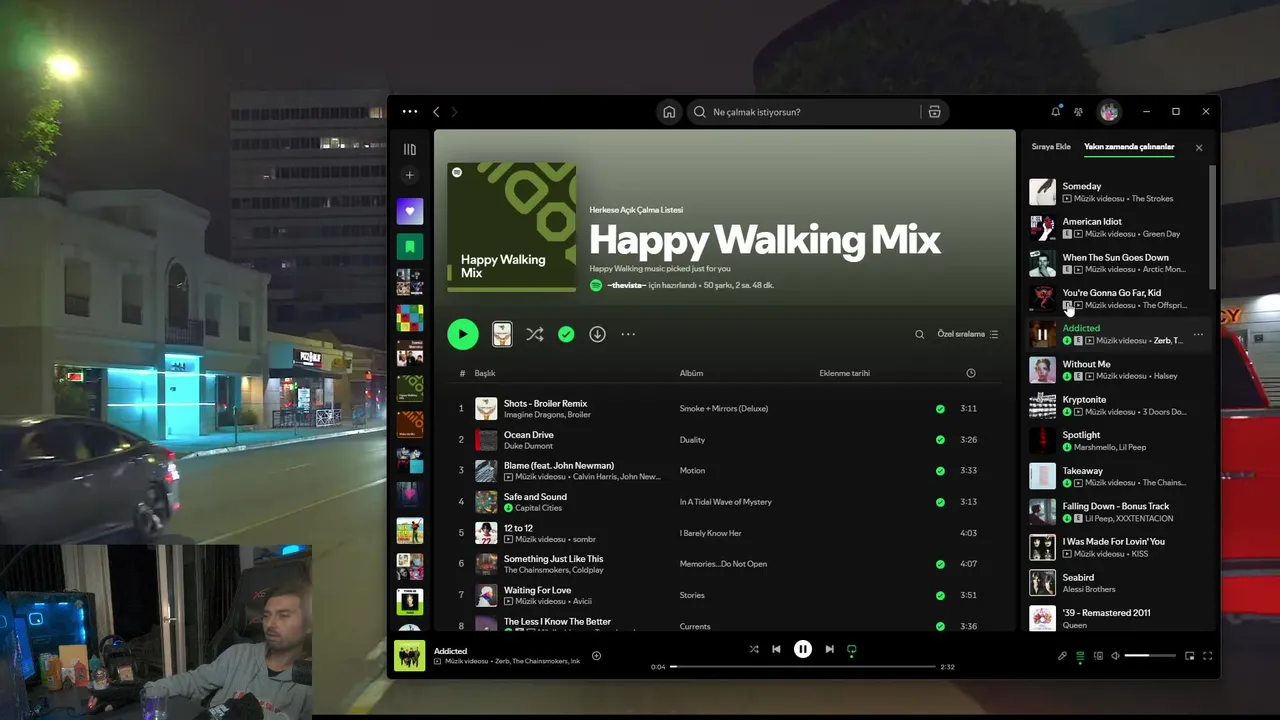The image size is (1280, 720).
Task: Open Your Library in the left sidebar
Action: 409,149
